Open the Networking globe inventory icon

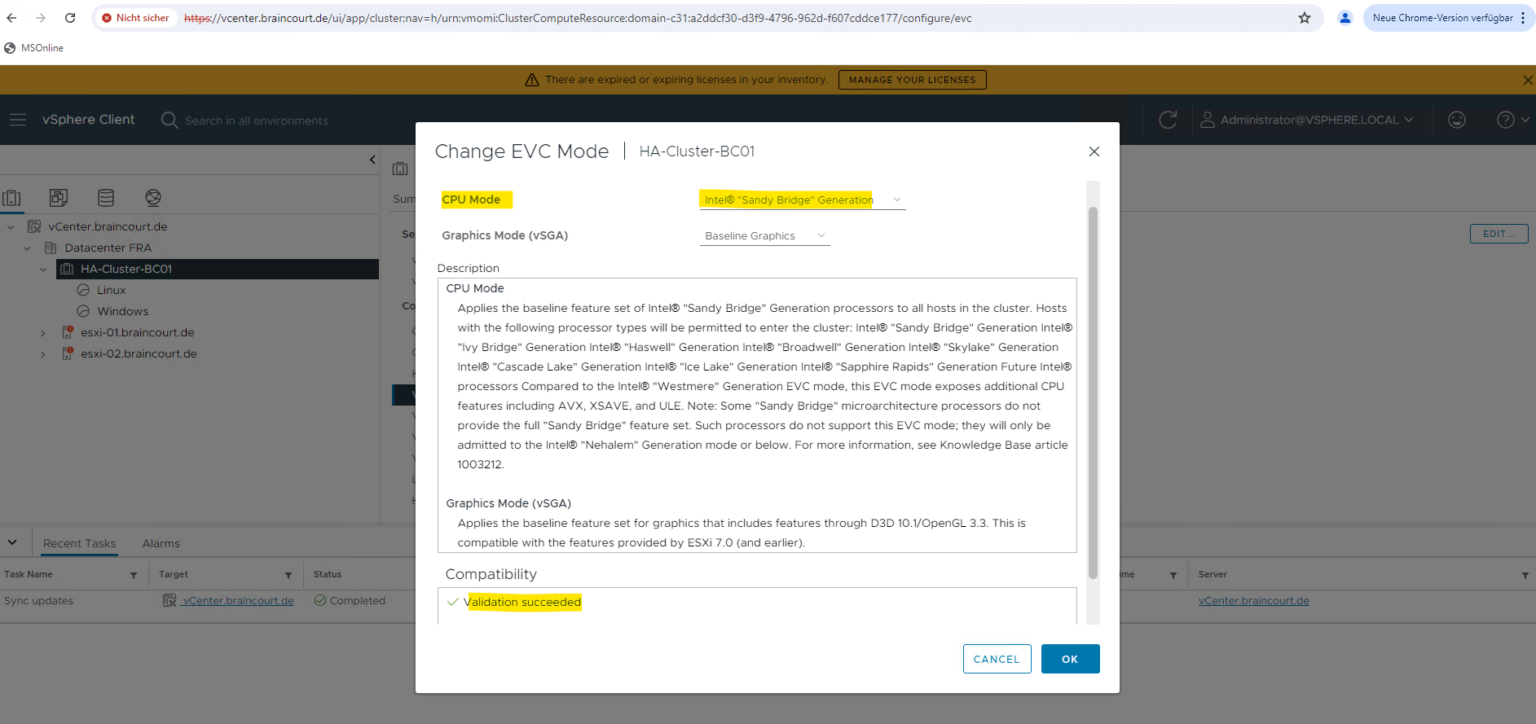(x=152, y=197)
